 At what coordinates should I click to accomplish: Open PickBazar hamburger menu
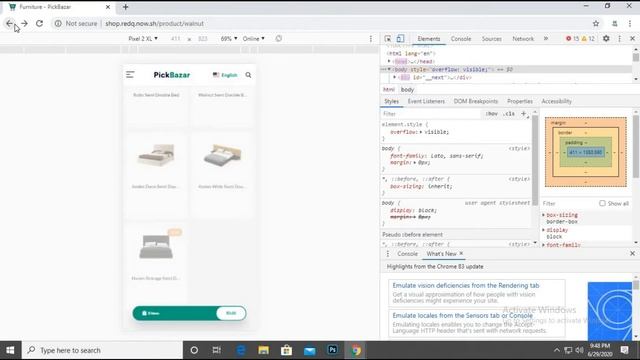pyautogui.click(x=130, y=75)
